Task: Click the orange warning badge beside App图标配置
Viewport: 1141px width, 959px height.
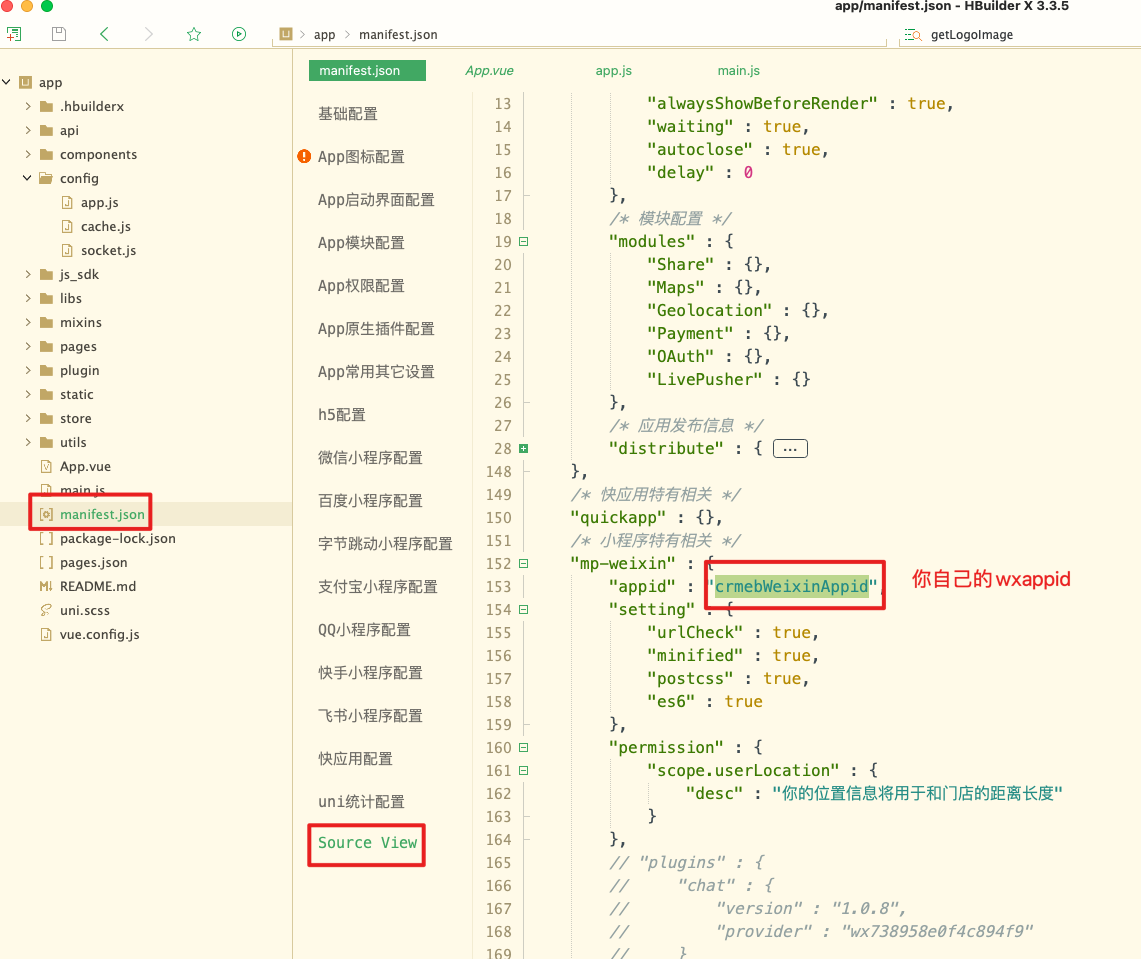Action: pos(305,156)
